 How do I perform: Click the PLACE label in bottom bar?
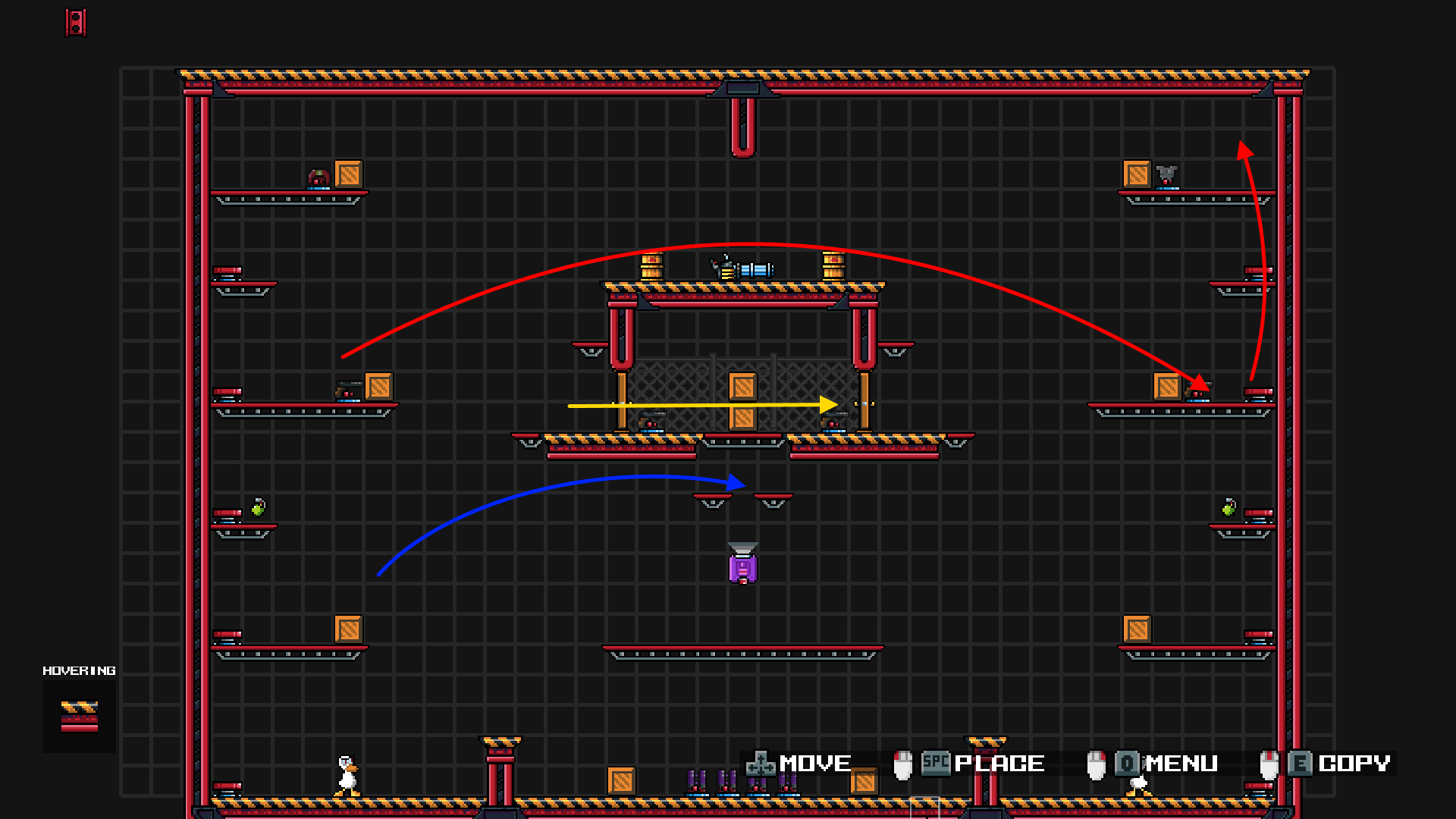tap(999, 763)
